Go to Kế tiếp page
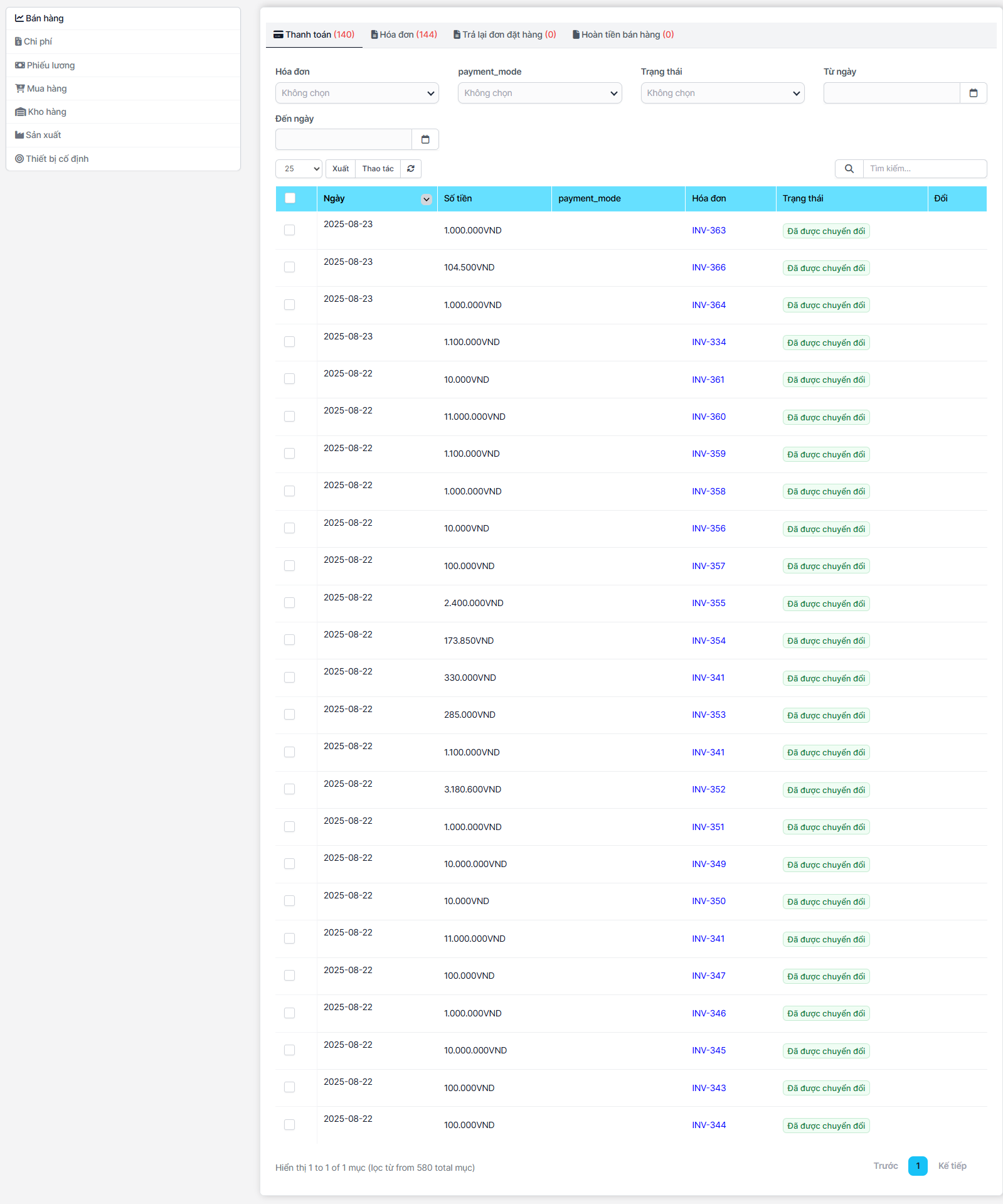1003x1204 pixels. click(952, 1166)
